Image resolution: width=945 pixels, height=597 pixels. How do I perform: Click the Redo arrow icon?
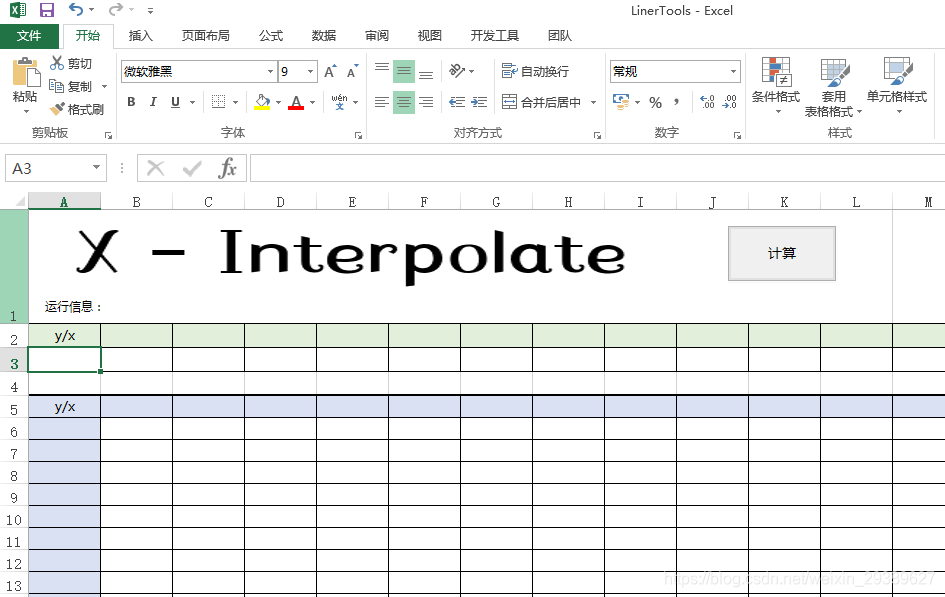coord(115,10)
